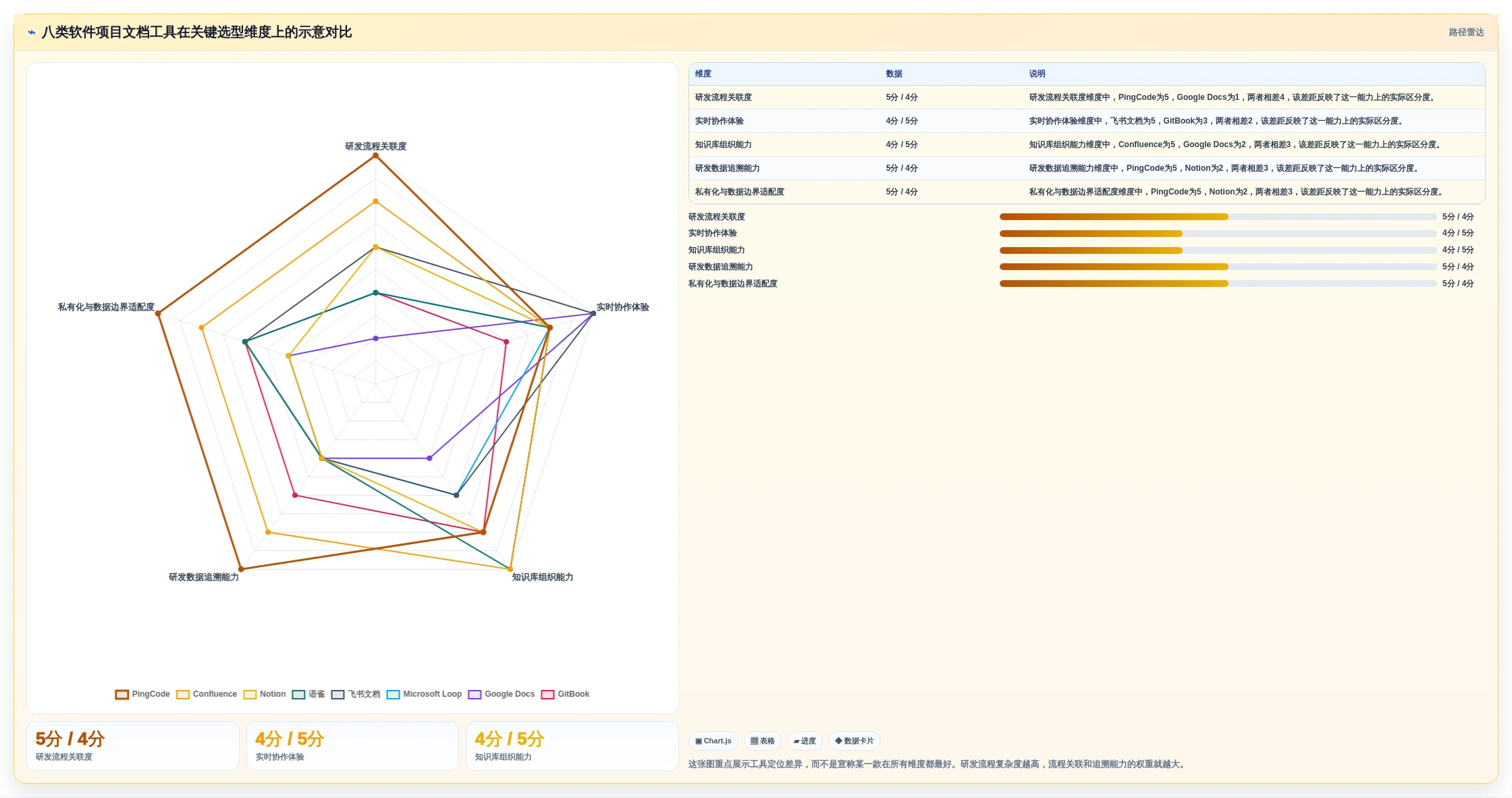The width and height of the screenshot is (1512, 798).
Task: Open the 4分 / 5分 知识库组织能力 card
Action: tap(572, 746)
